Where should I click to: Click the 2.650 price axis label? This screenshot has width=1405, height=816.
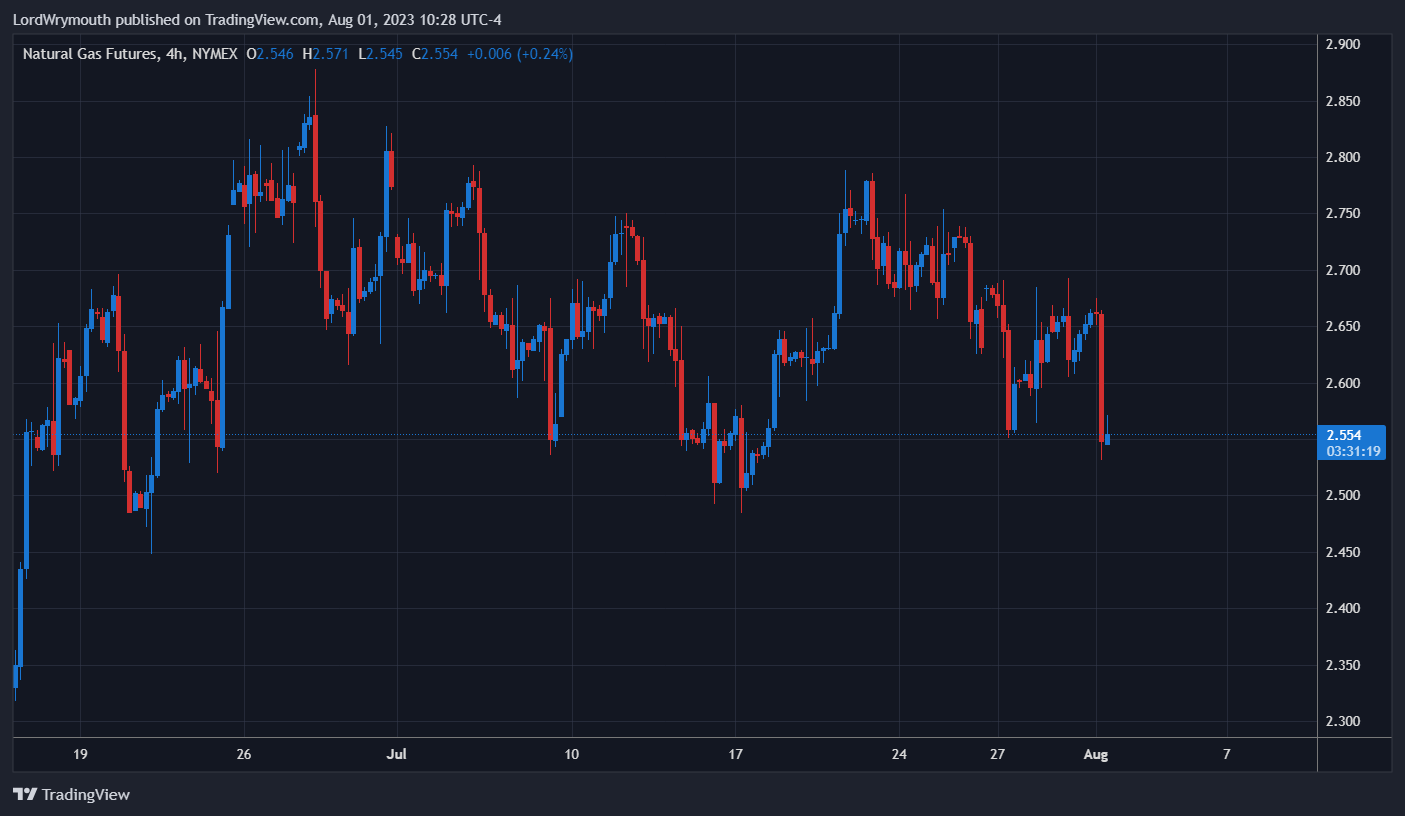pos(1343,326)
